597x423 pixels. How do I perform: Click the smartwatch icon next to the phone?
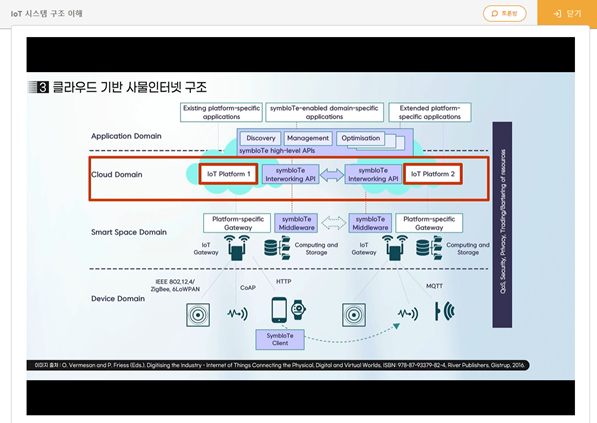[x=298, y=310]
